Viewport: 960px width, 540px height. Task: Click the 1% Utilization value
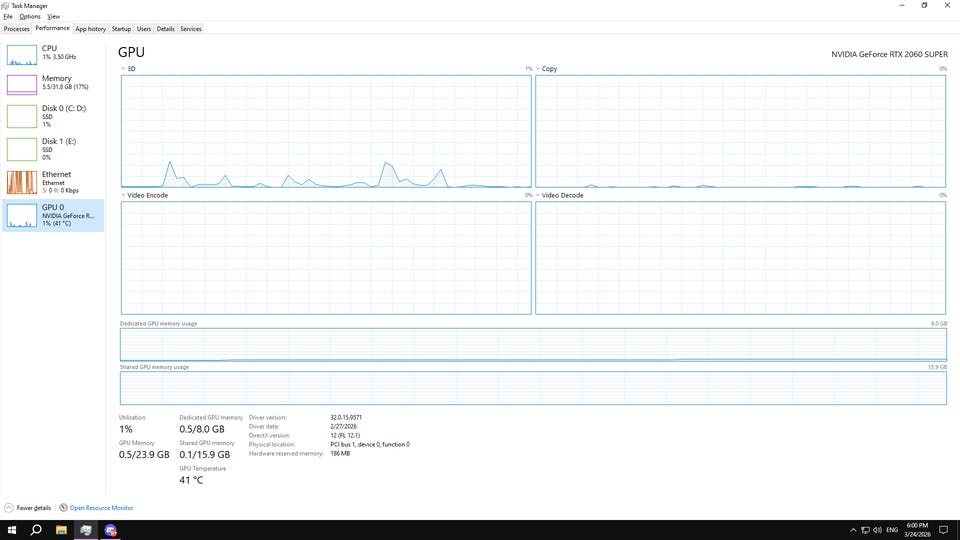[x=126, y=429]
